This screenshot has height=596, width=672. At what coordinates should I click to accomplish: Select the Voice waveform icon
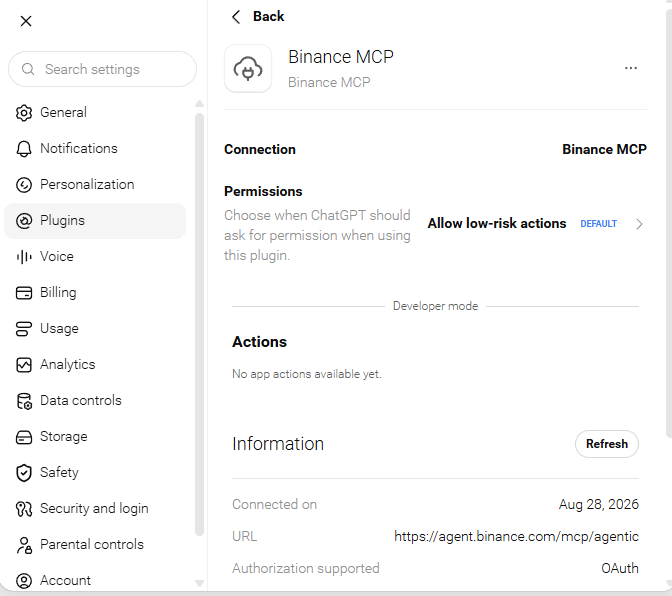coord(24,257)
